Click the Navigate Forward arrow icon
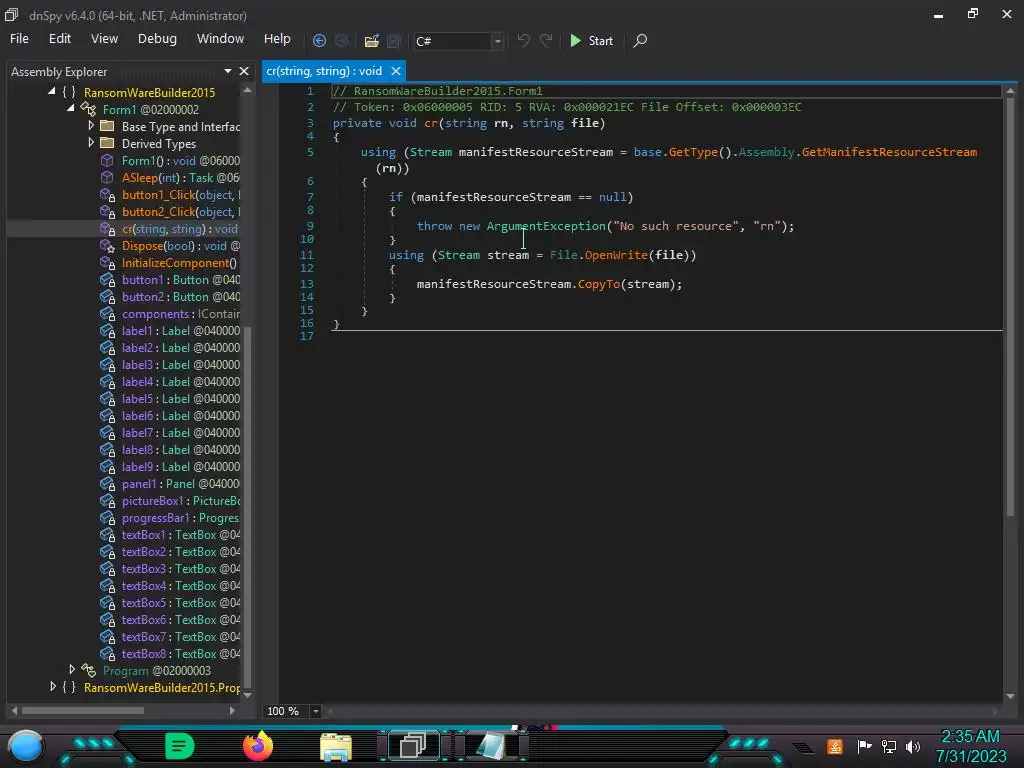The width and height of the screenshot is (1024, 768). (x=342, y=40)
